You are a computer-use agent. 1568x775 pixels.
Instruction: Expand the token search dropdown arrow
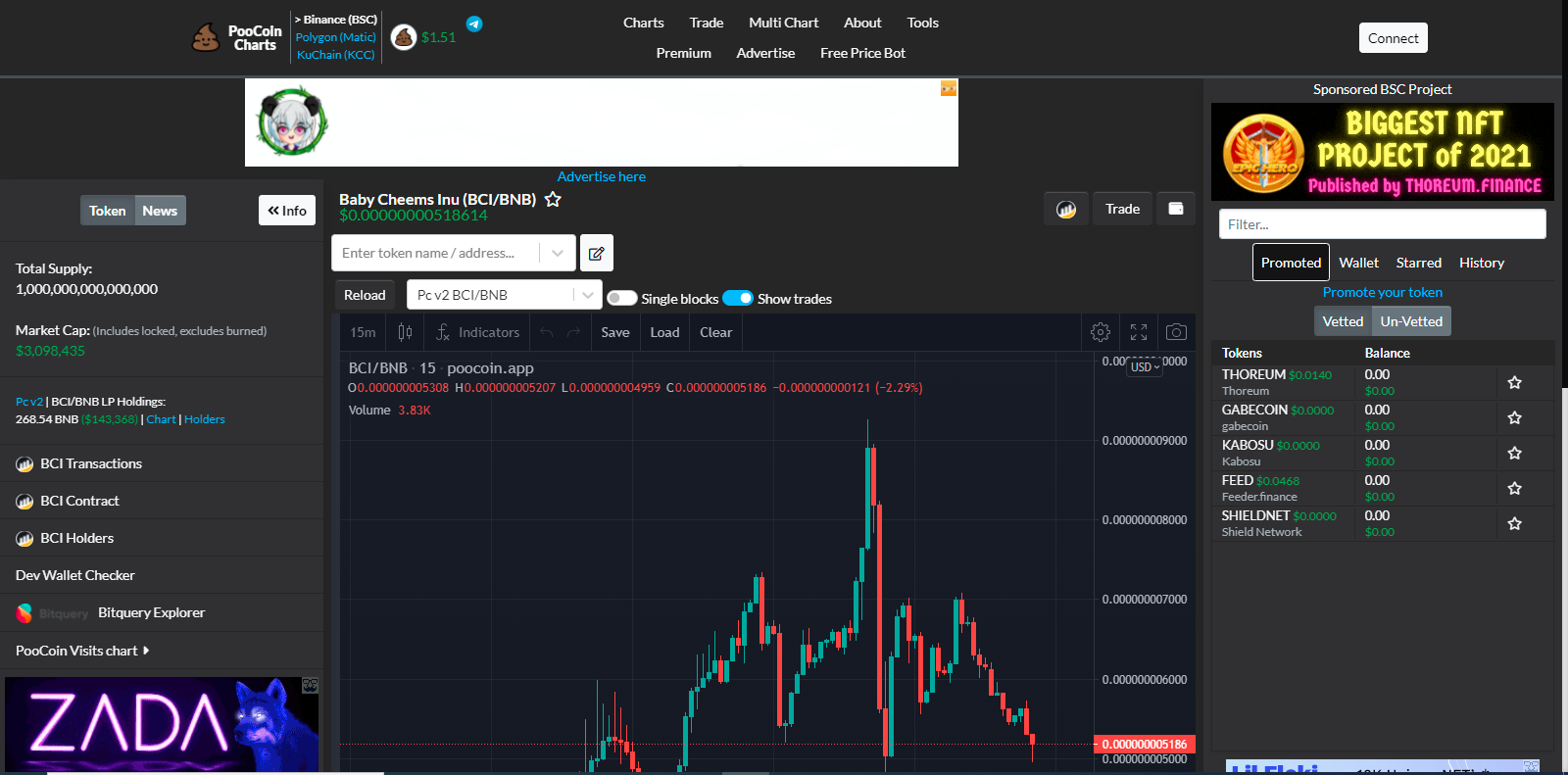click(557, 253)
